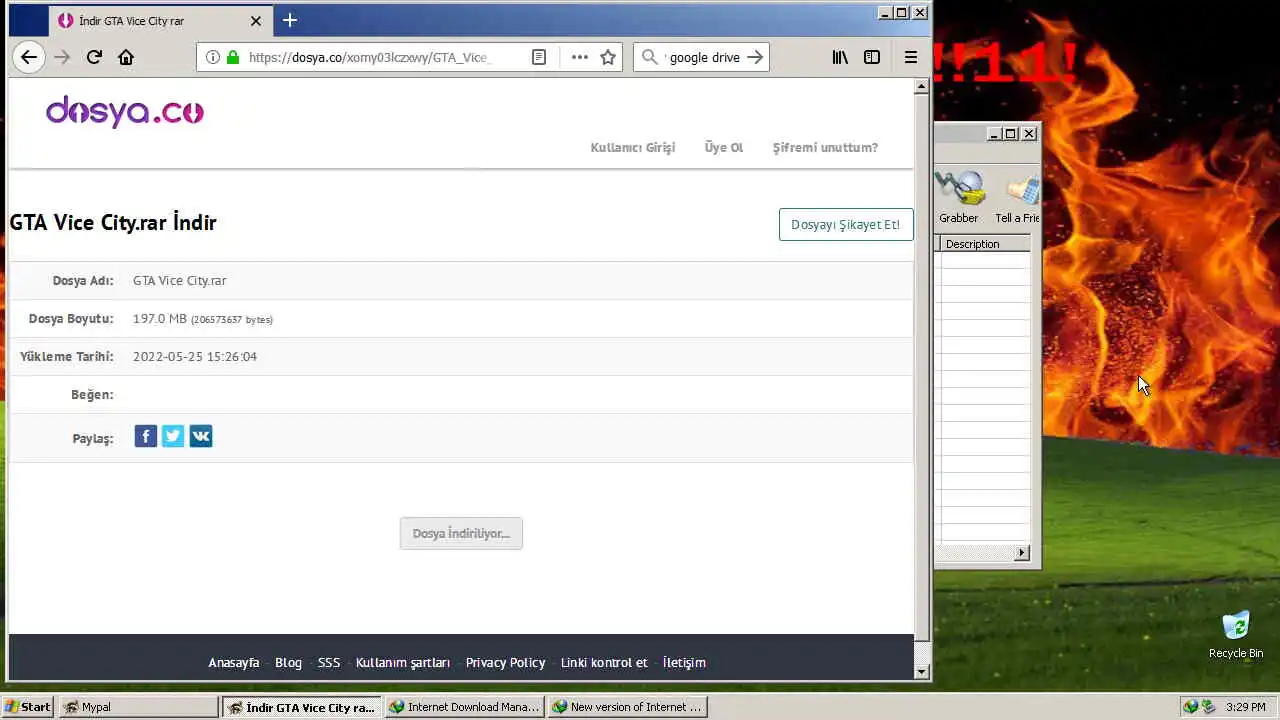1280x720 pixels.
Task: Click the IDM tray icon
Action: click(1190, 707)
